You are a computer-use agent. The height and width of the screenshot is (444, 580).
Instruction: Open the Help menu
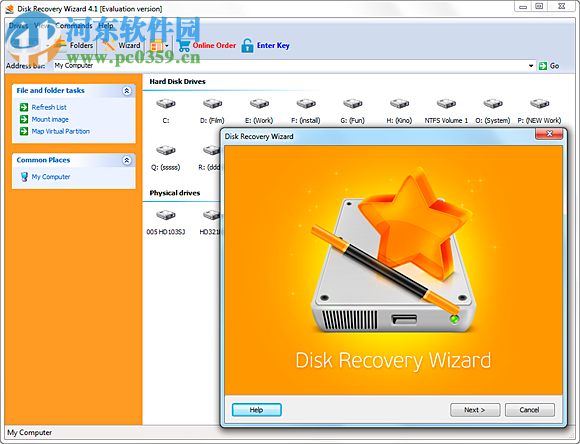pos(106,26)
